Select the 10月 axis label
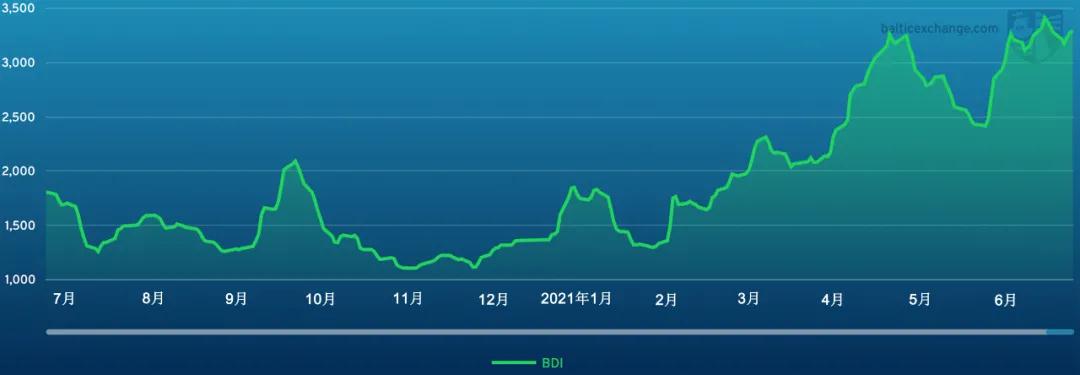Viewport: 1080px width, 375px height. coord(320,299)
